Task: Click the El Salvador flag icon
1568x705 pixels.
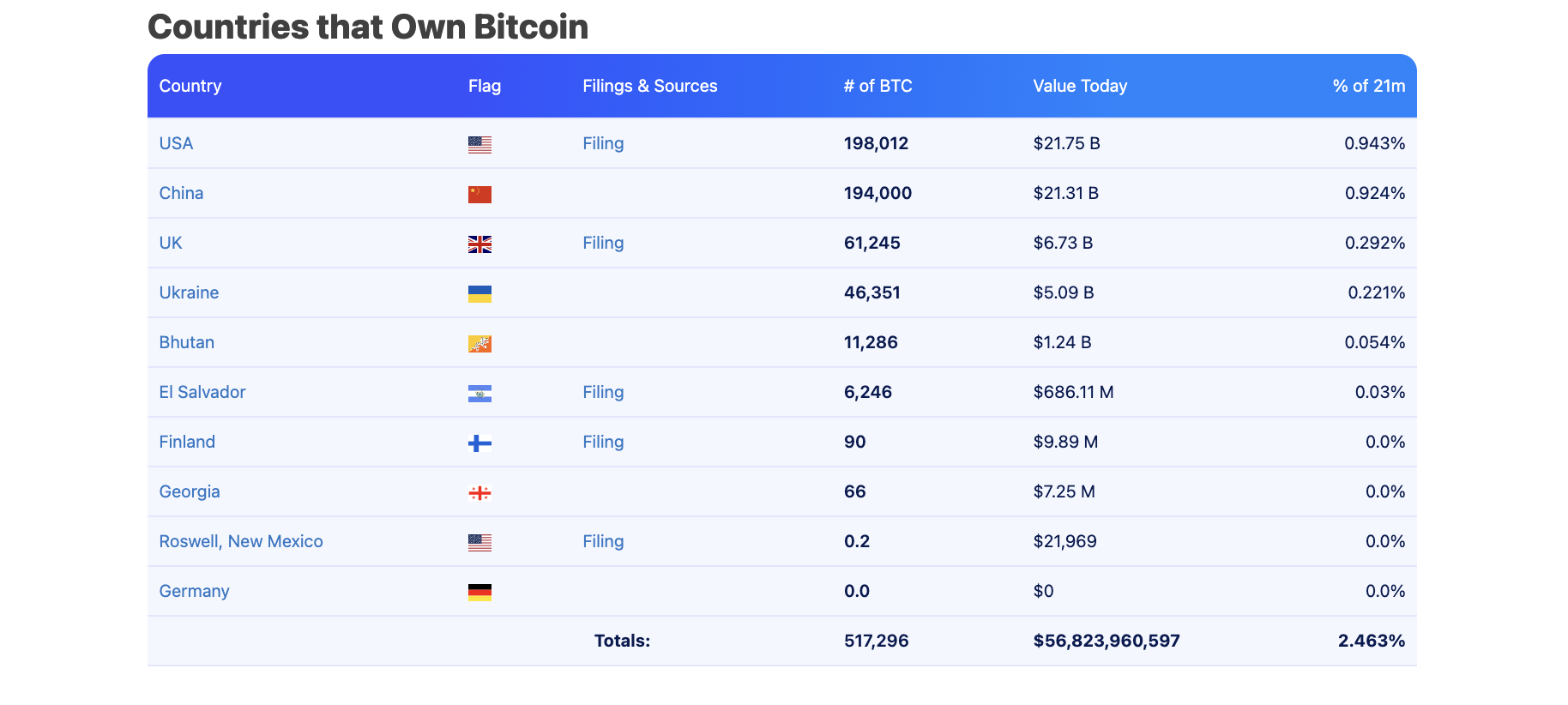Action: (479, 394)
